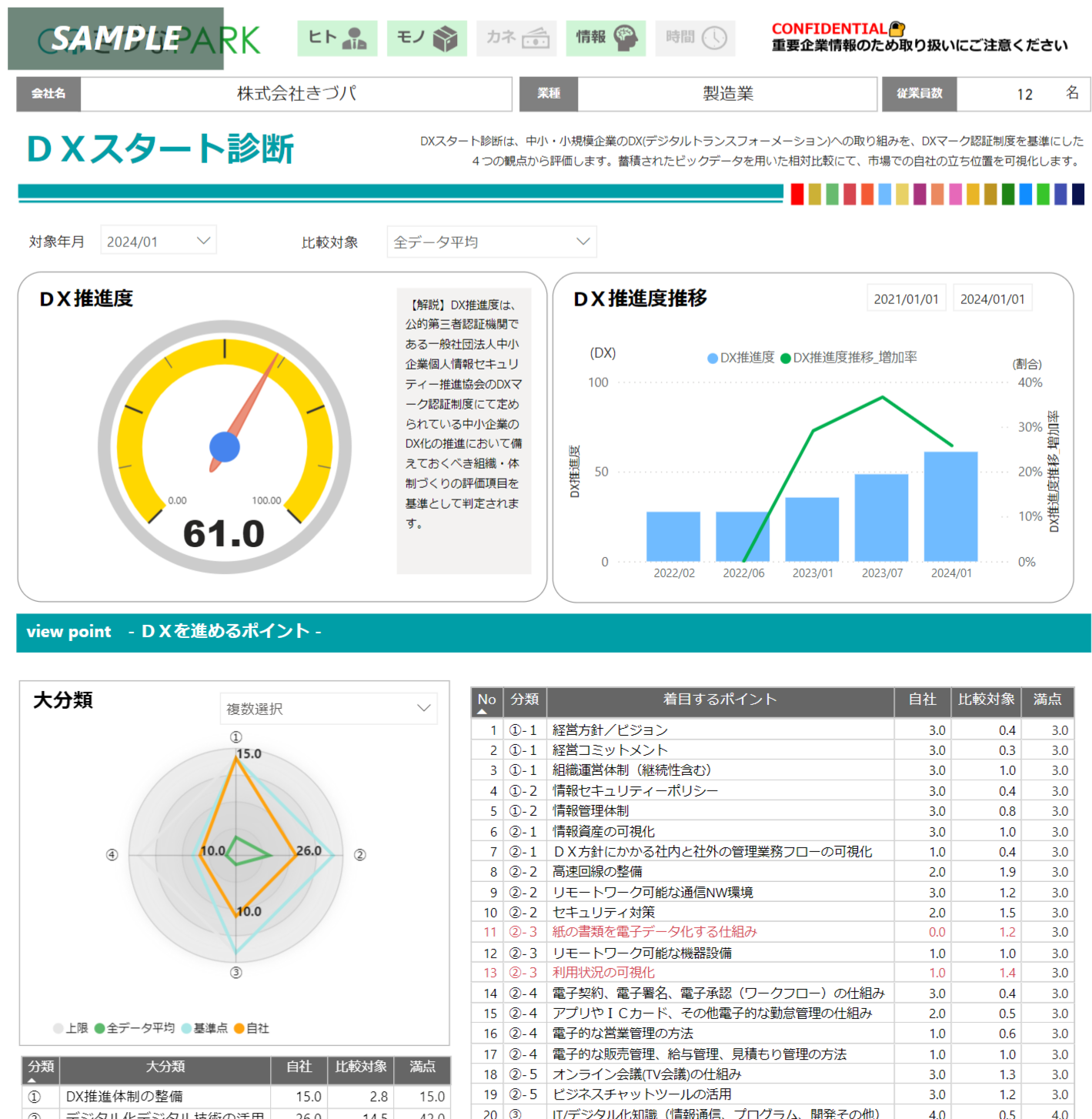
Task: Select the 2024/01 bar in the chart
Action: point(950,506)
